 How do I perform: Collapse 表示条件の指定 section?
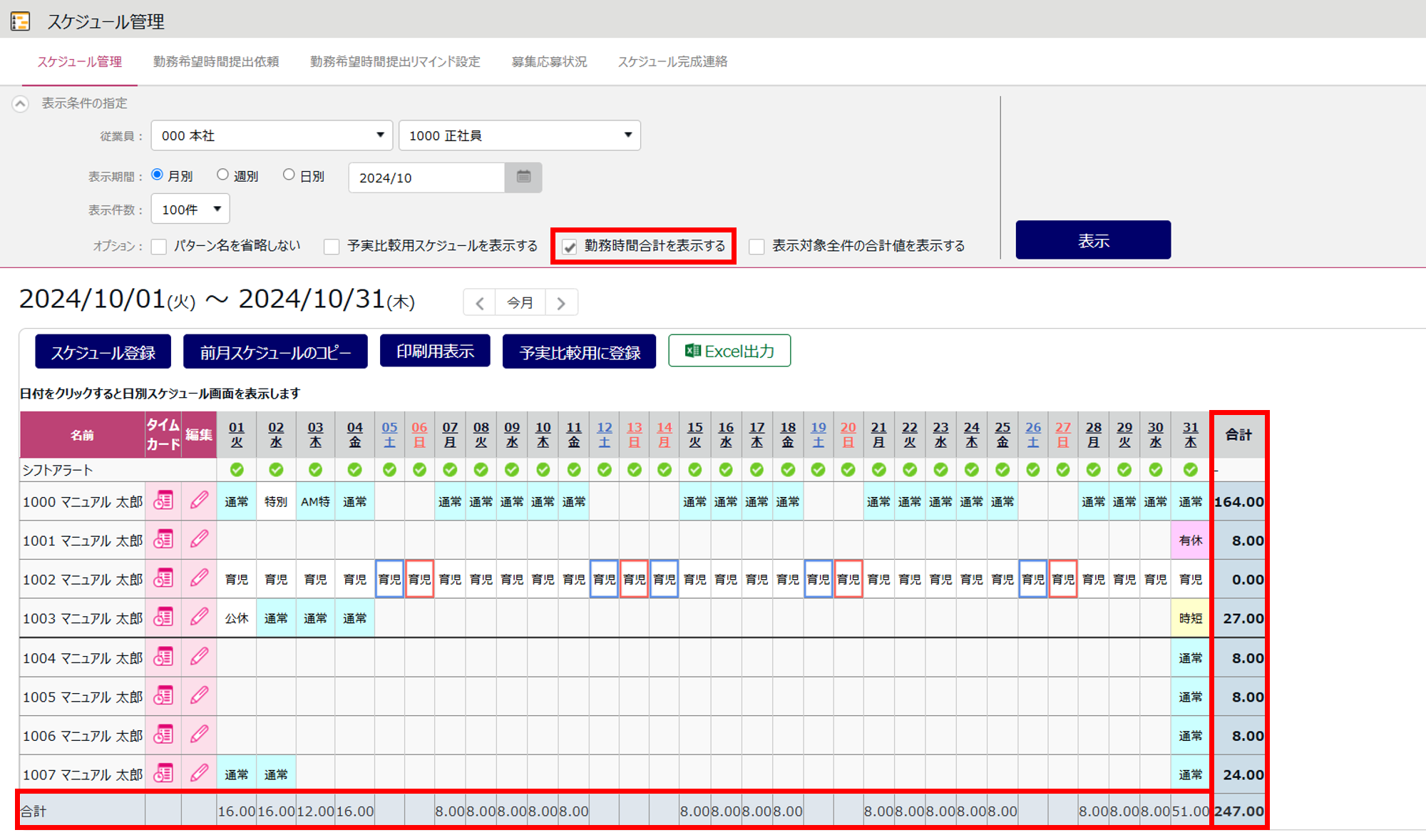pyautogui.click(x=21, y=104)
